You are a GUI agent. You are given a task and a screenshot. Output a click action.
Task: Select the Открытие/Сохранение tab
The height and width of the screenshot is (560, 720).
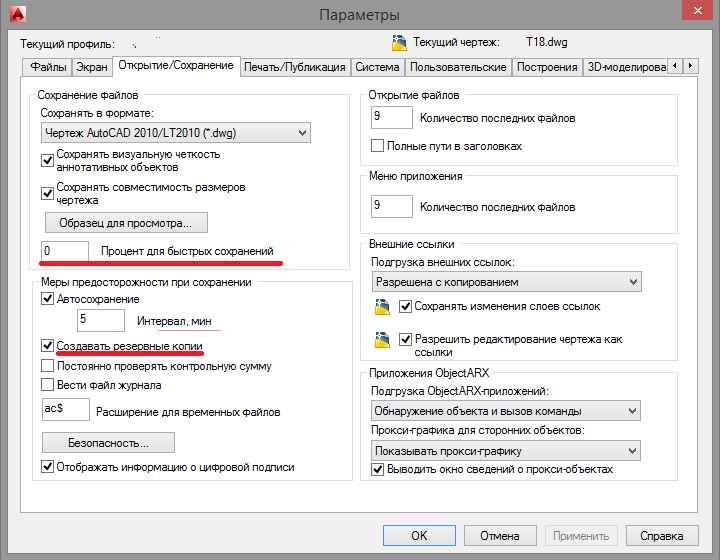point(176,66)
